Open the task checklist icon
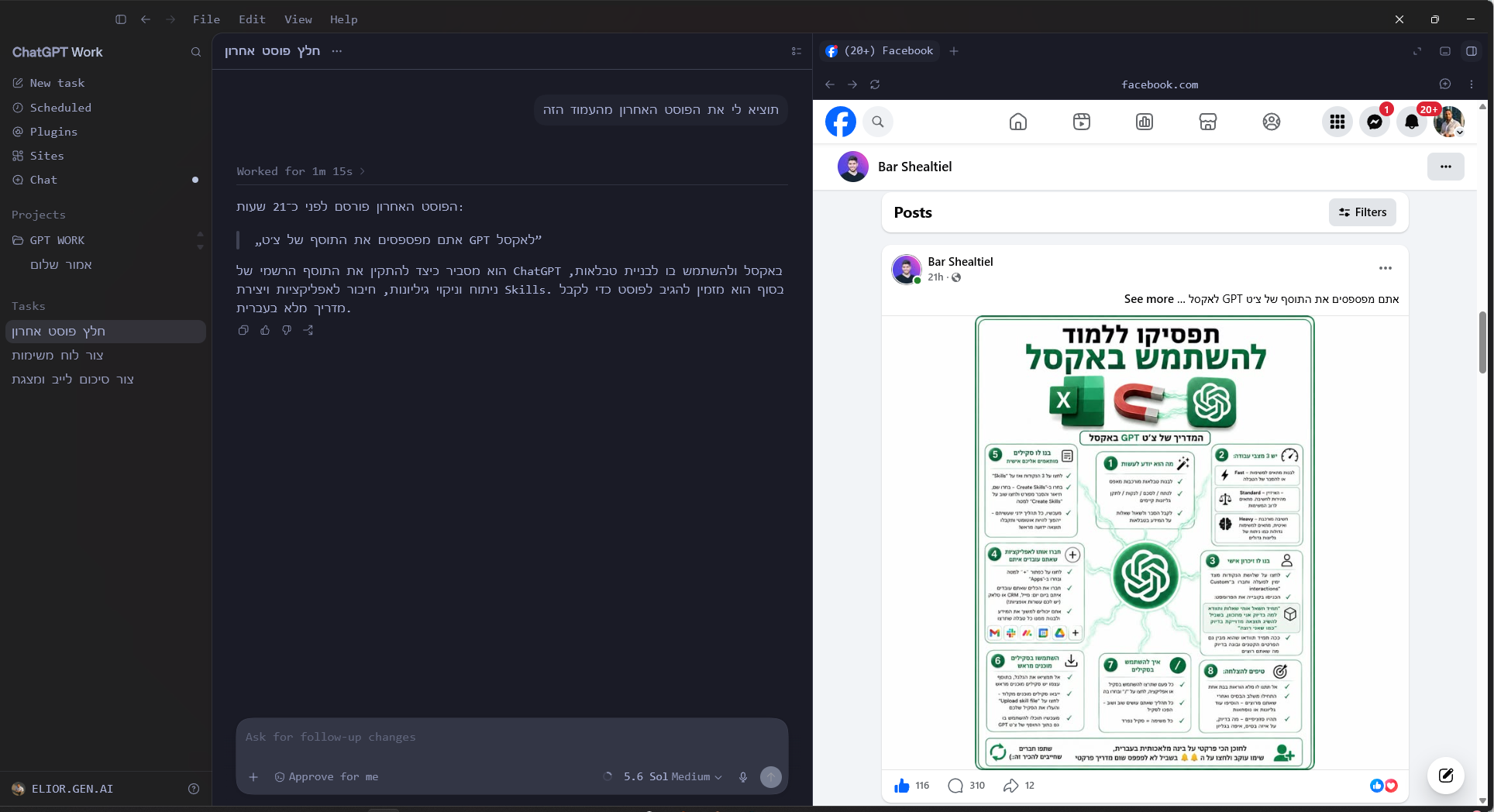This screenshot has width=1494, height=812. 796,51
